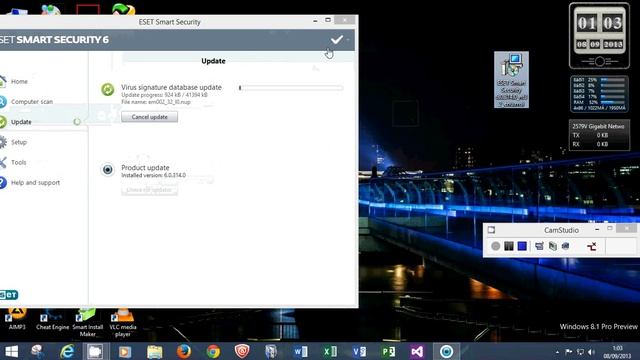Click the sixth CamStudio toolbar icon
The width and height of the screenshot is (640, 360).
[565, 246]
